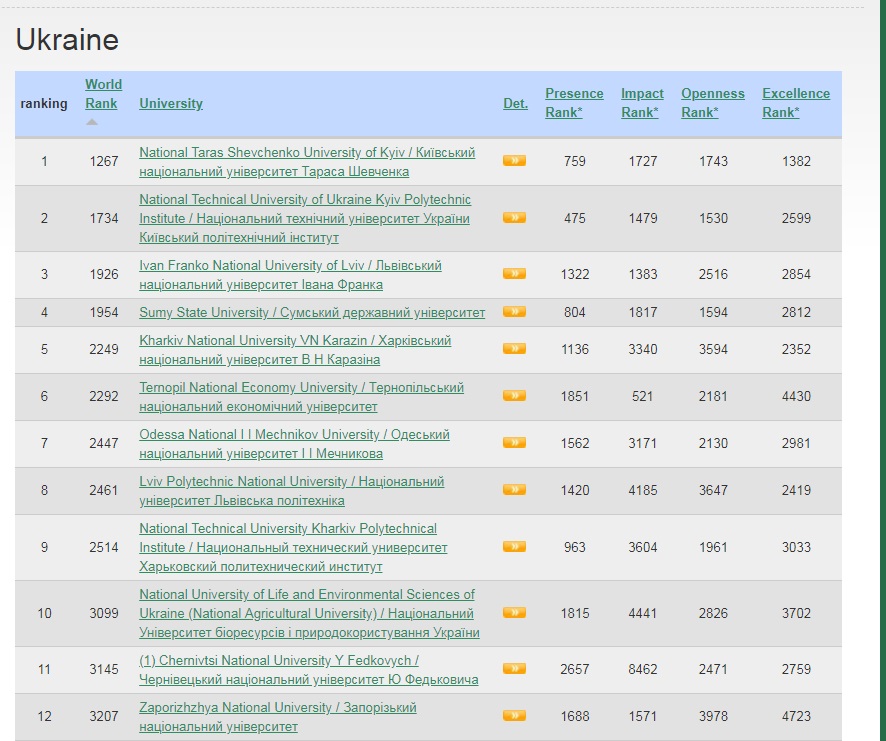Sort by Impact Rank column

pyautogui.click(x=642, y=103)
